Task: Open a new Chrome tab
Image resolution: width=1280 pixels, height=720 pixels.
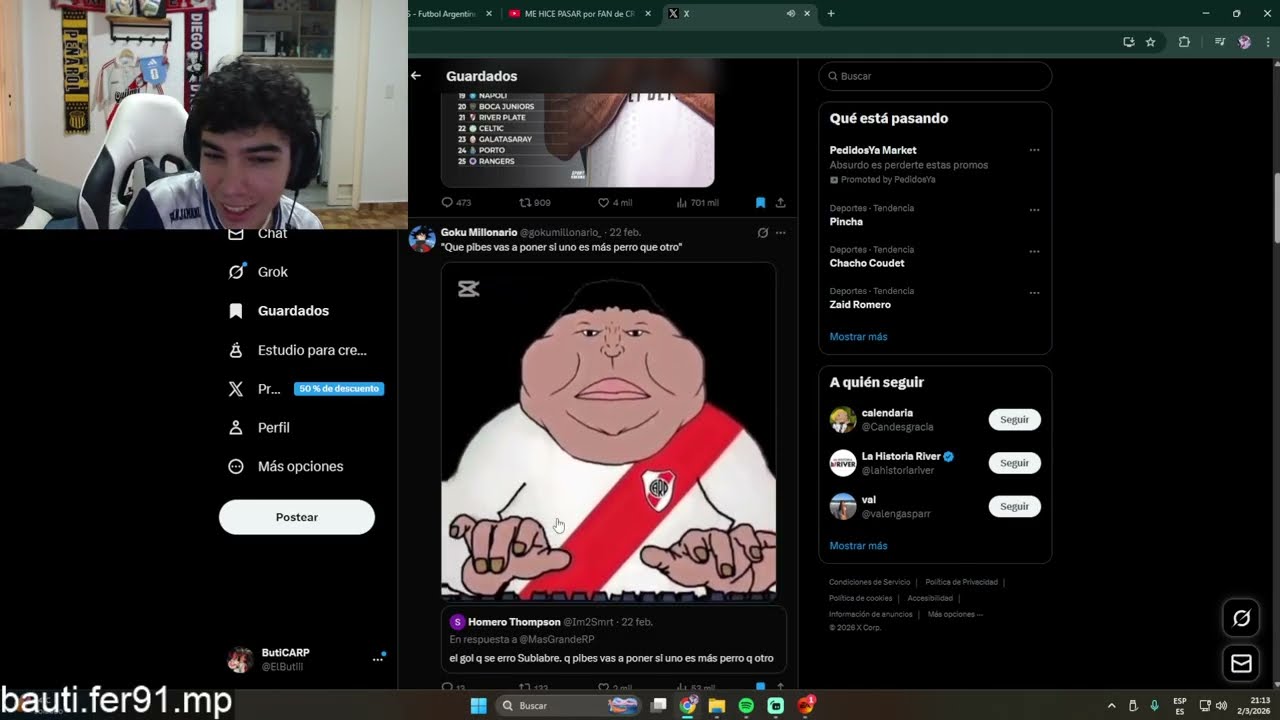Action: [x=830, y=14]
